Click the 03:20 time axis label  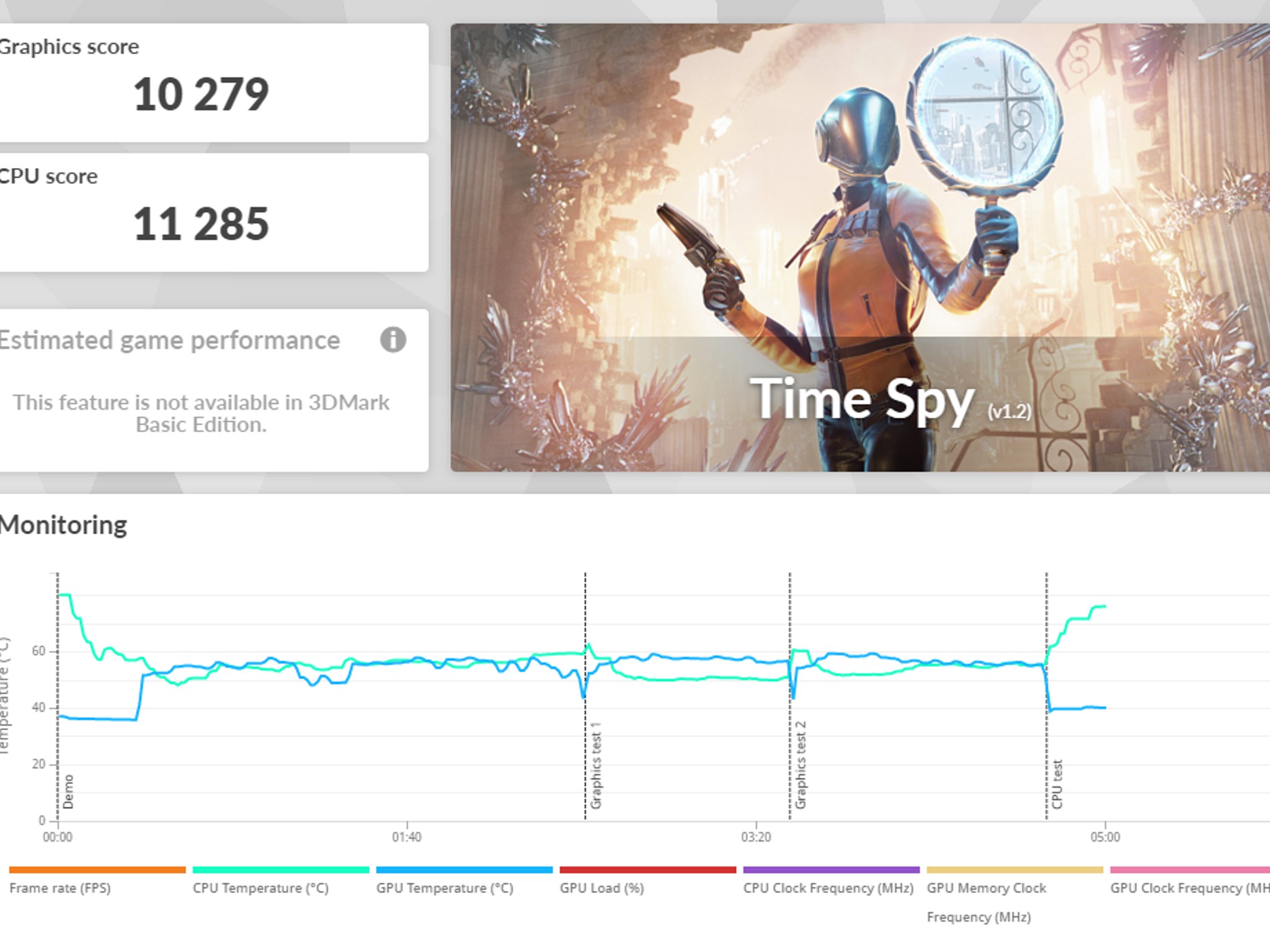(756, 837)
